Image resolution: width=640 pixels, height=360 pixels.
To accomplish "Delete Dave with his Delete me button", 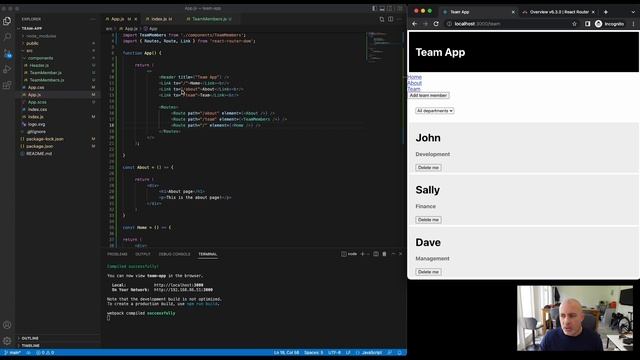I will tap(428, 272).
